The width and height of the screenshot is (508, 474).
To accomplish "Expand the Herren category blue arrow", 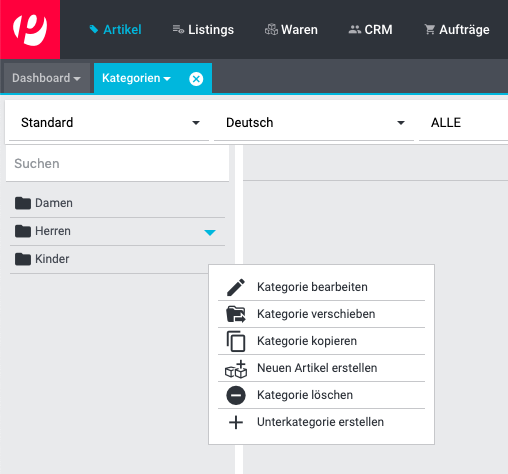I will [210, 232].
